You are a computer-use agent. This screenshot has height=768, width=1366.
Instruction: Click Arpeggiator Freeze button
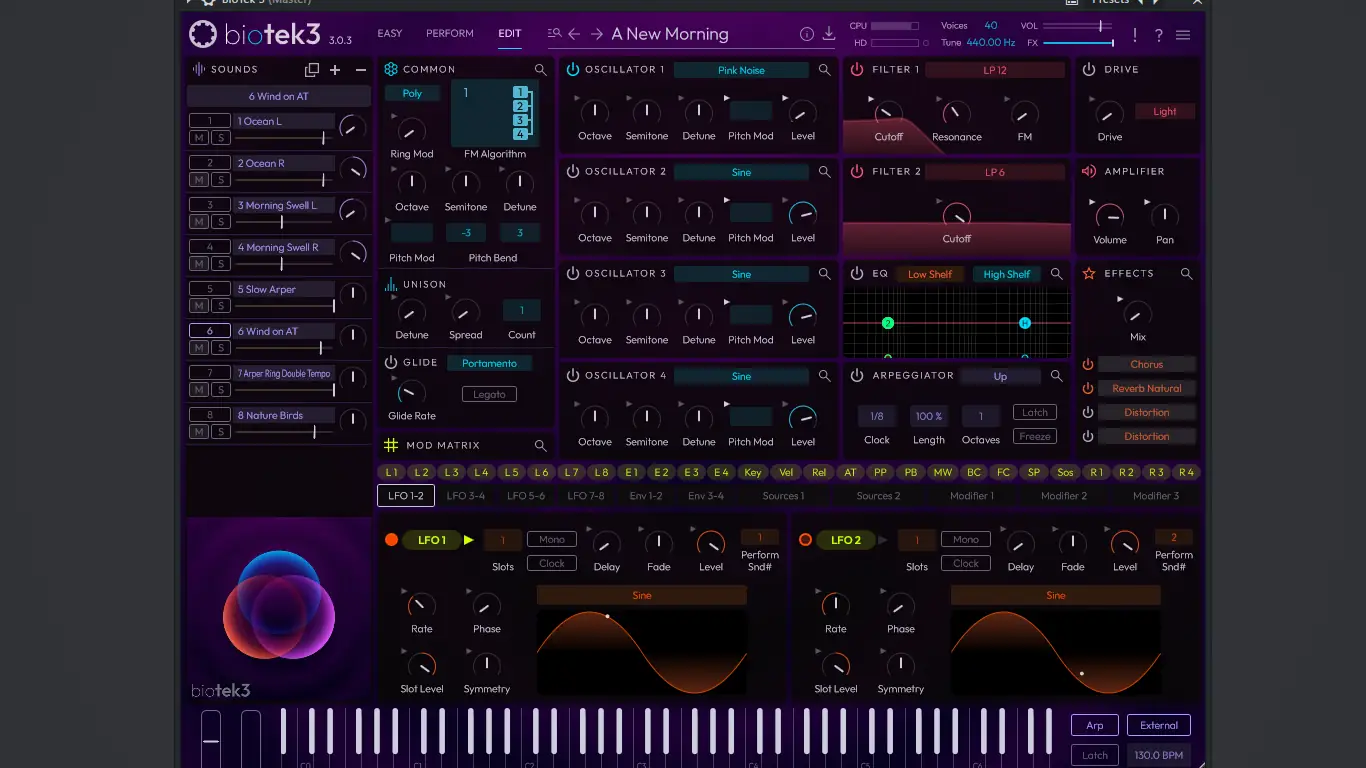click(1035, 437)
